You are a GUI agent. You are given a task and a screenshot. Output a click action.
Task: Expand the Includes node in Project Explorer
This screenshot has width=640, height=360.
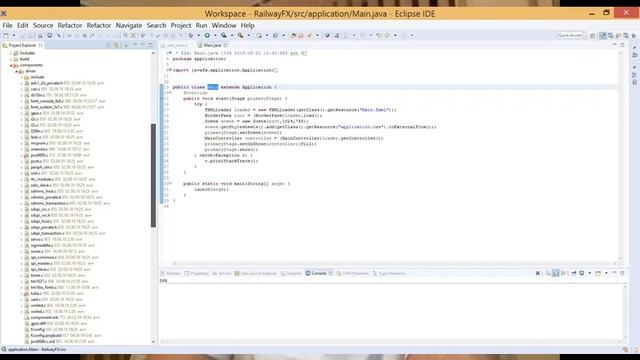[x=11, y=53]
